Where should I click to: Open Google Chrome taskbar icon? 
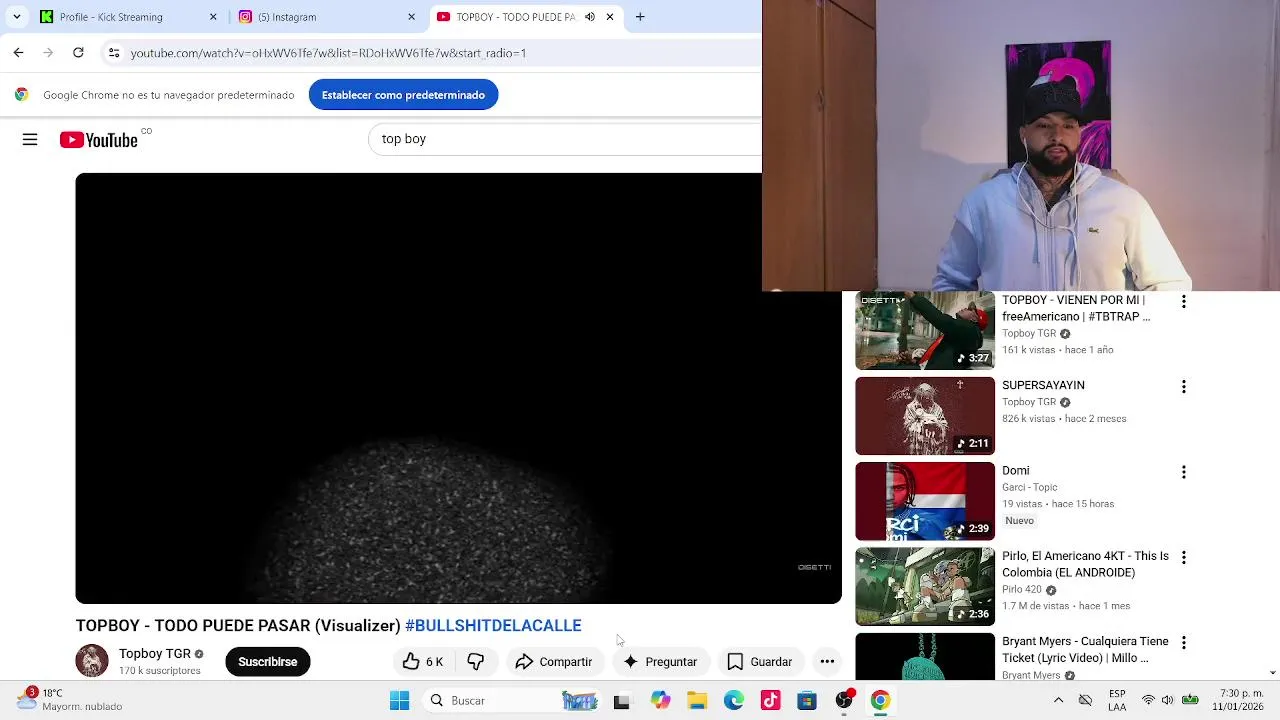coord(880,701)
